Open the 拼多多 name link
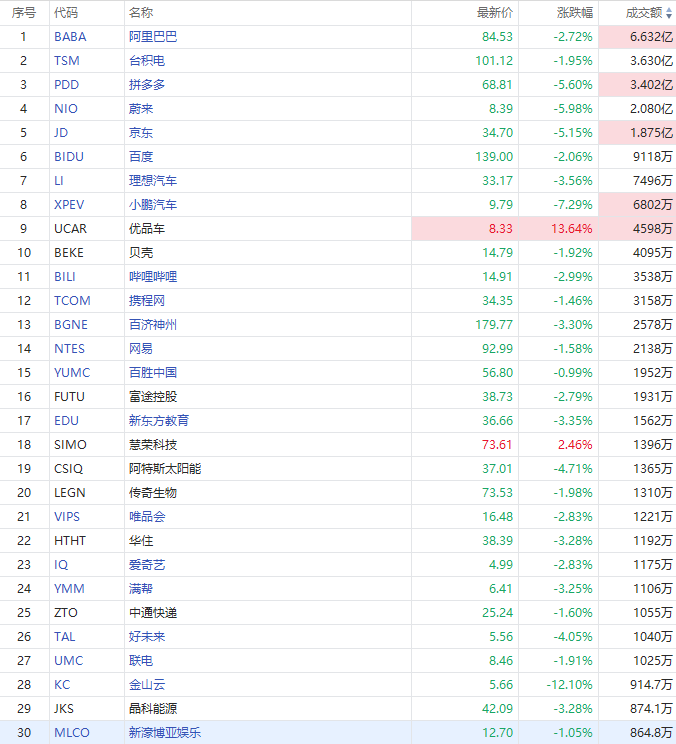 click(x=147, y=85)
